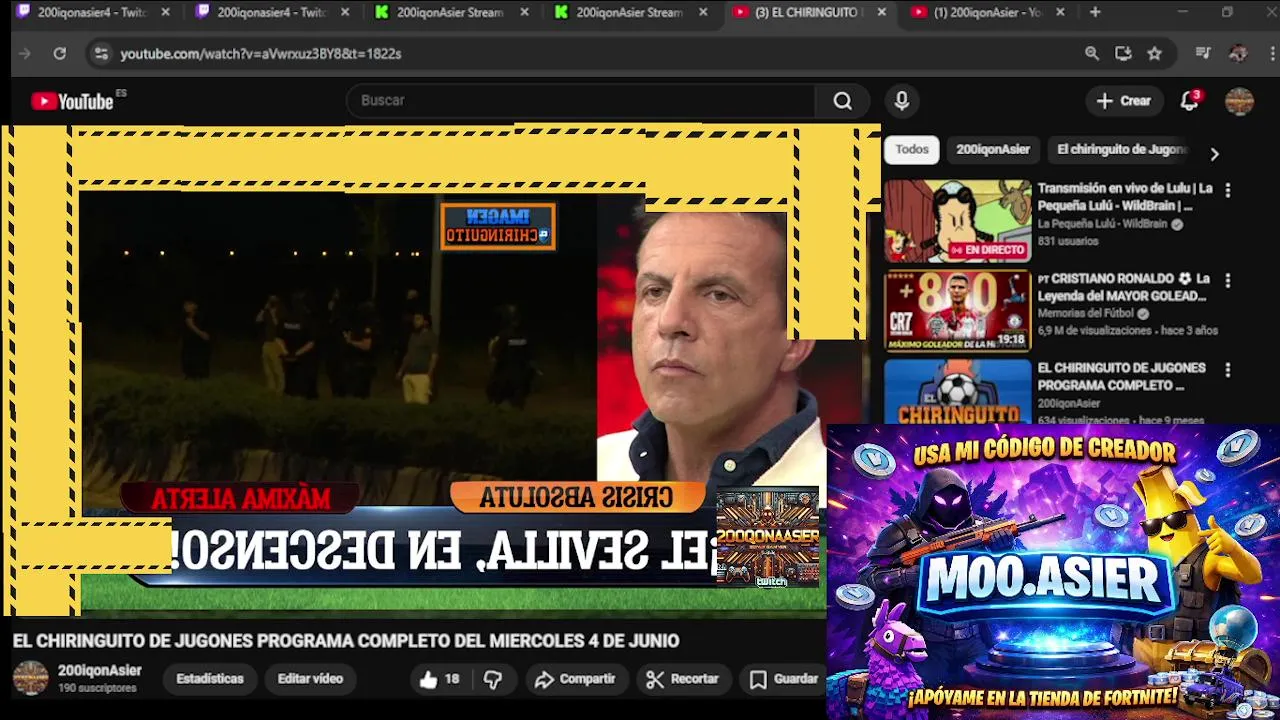Select the 200iqonAsier filter chip
This screenshot has height=720, width=1280.
(993, 150)
